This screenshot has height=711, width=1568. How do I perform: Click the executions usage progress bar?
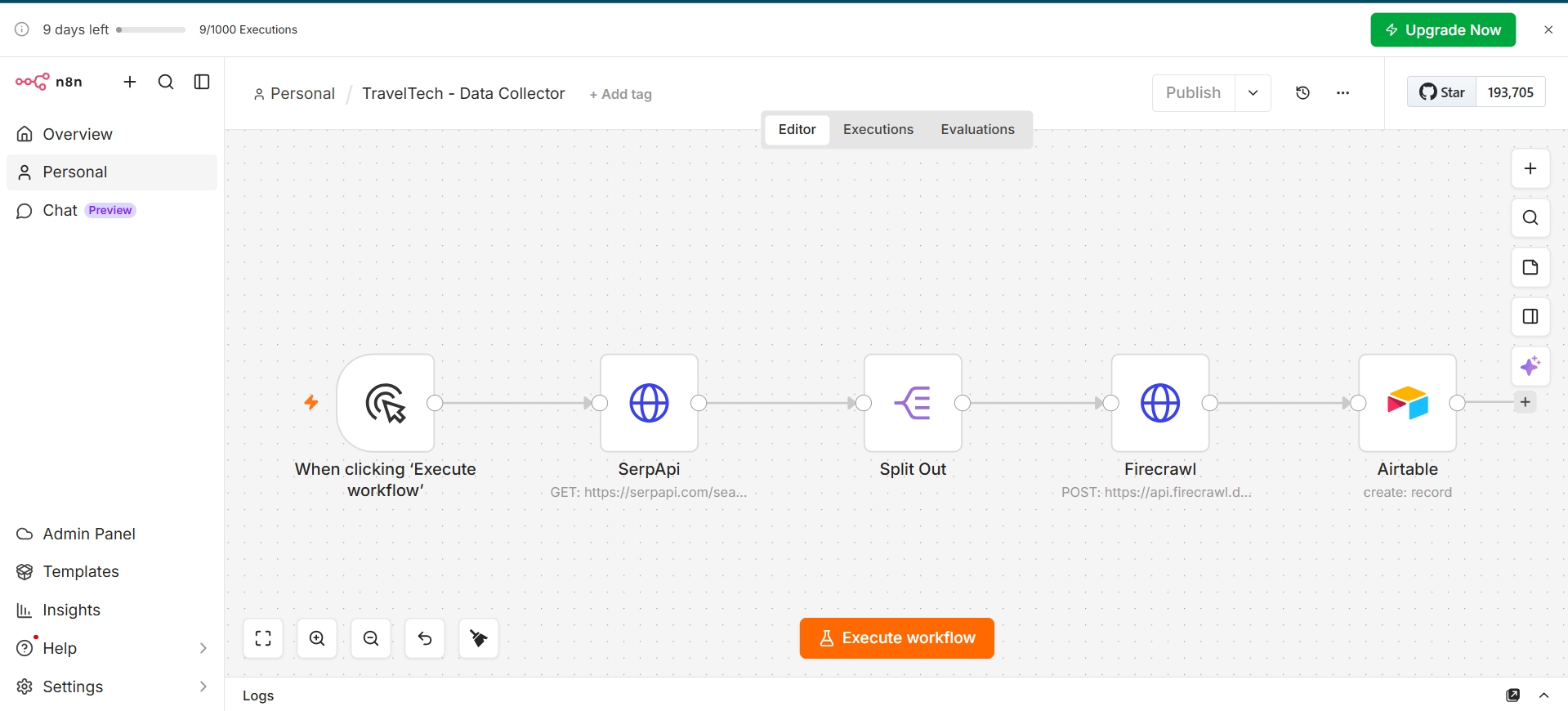[151, 29]
